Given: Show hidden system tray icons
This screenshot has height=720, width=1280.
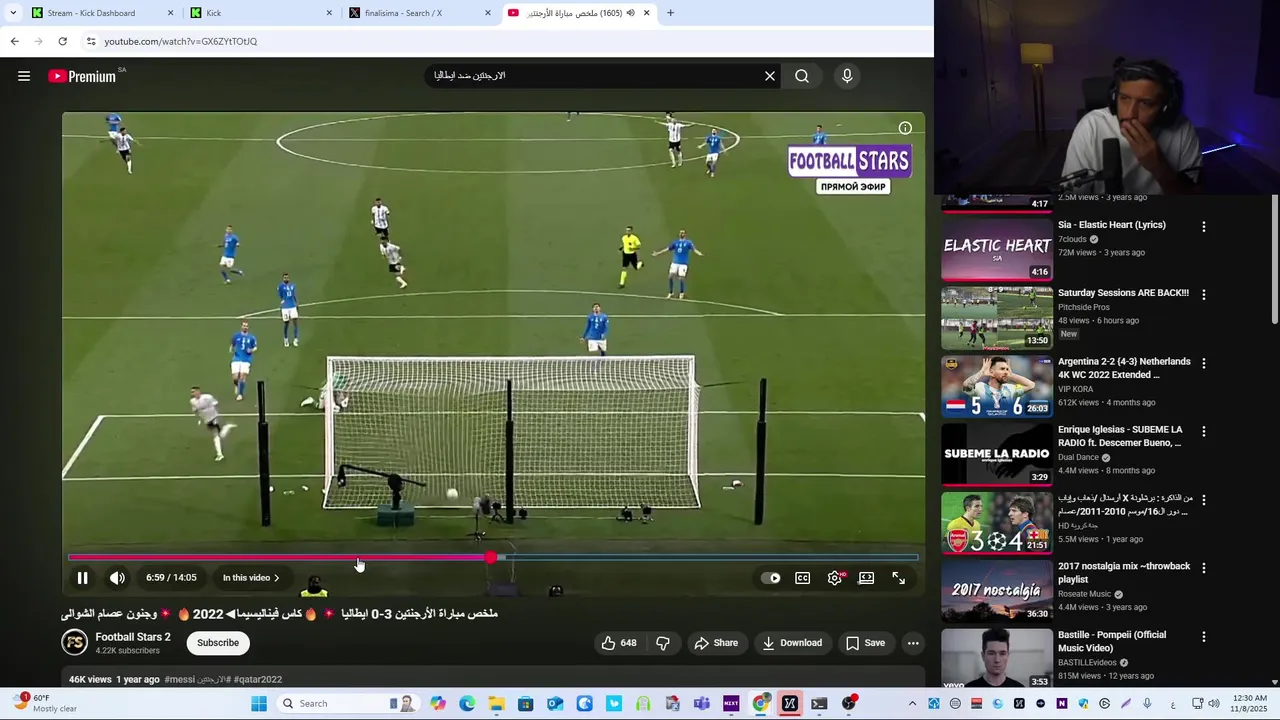Looking at the screenshot, I should pyautogui.click(x=912, y=704).
